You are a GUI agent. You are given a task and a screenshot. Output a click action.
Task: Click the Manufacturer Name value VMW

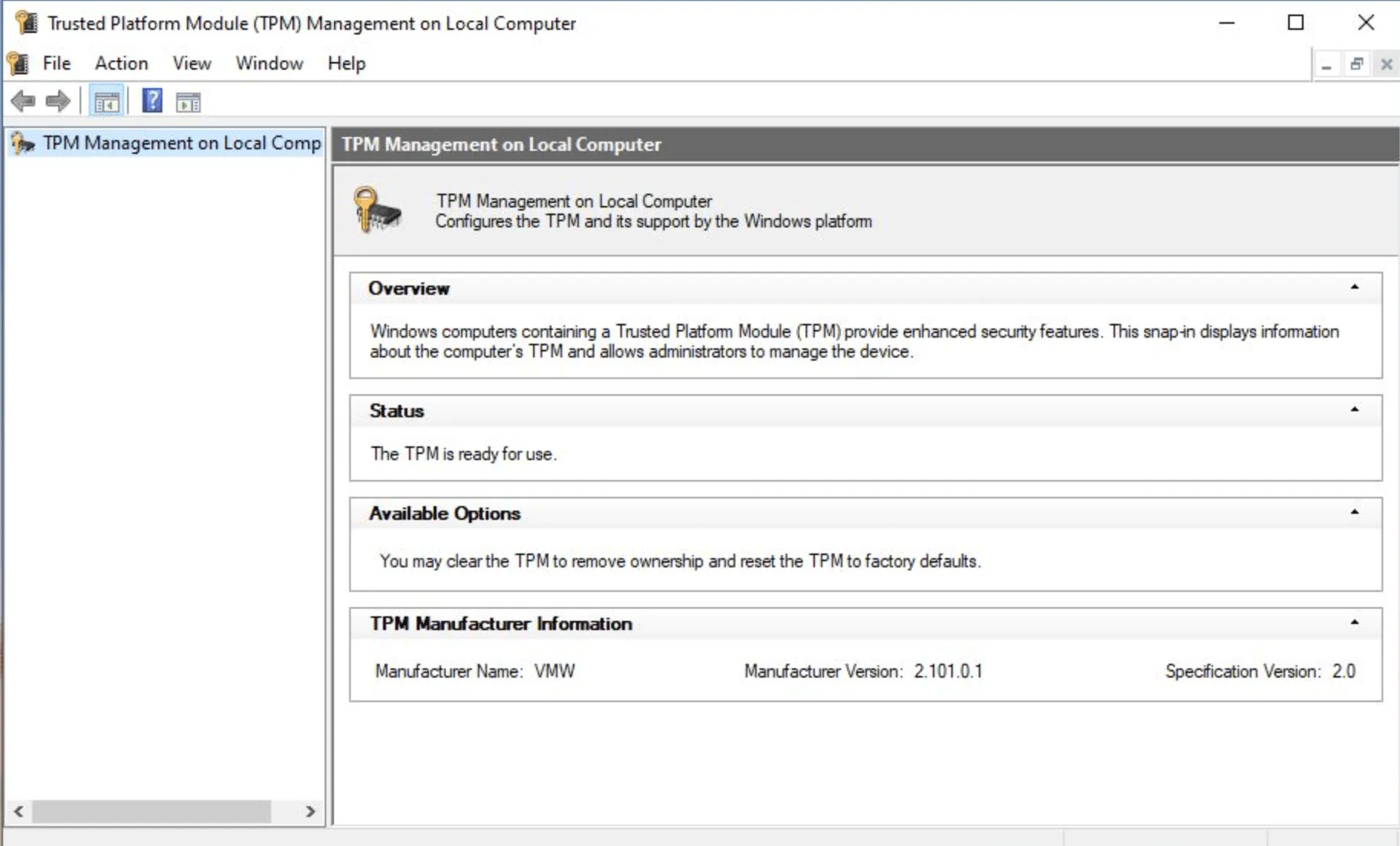click(x=554, y=671)
